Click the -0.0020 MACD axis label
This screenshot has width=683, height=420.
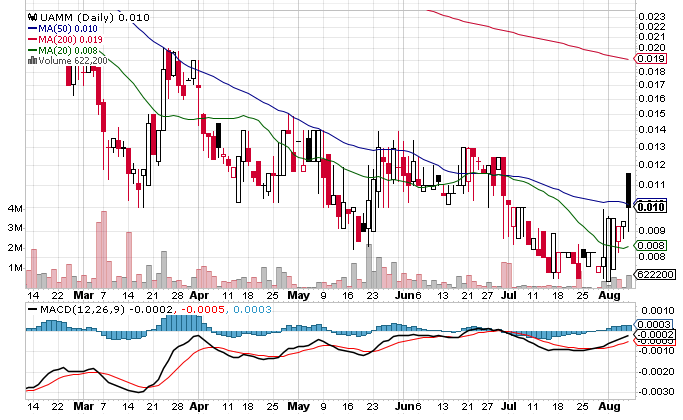(x=656, y=372)
